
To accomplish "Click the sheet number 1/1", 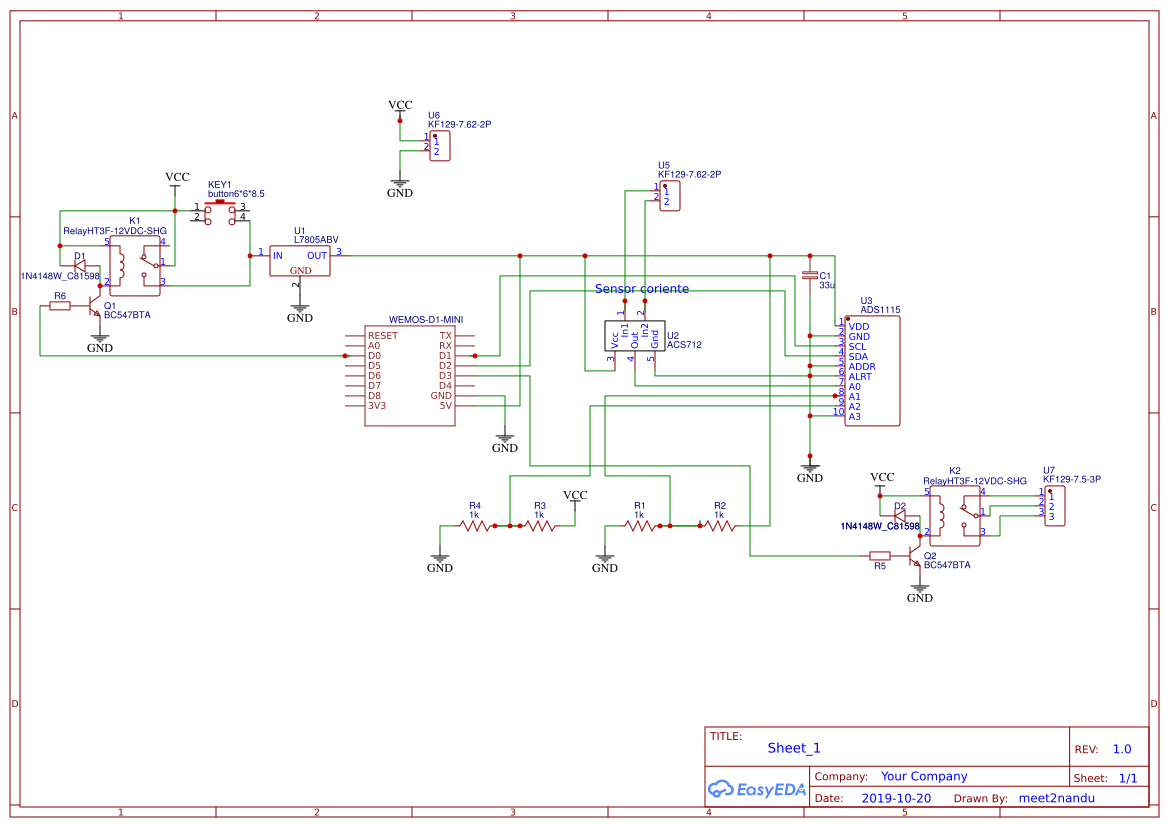I will coord(1128,778).
